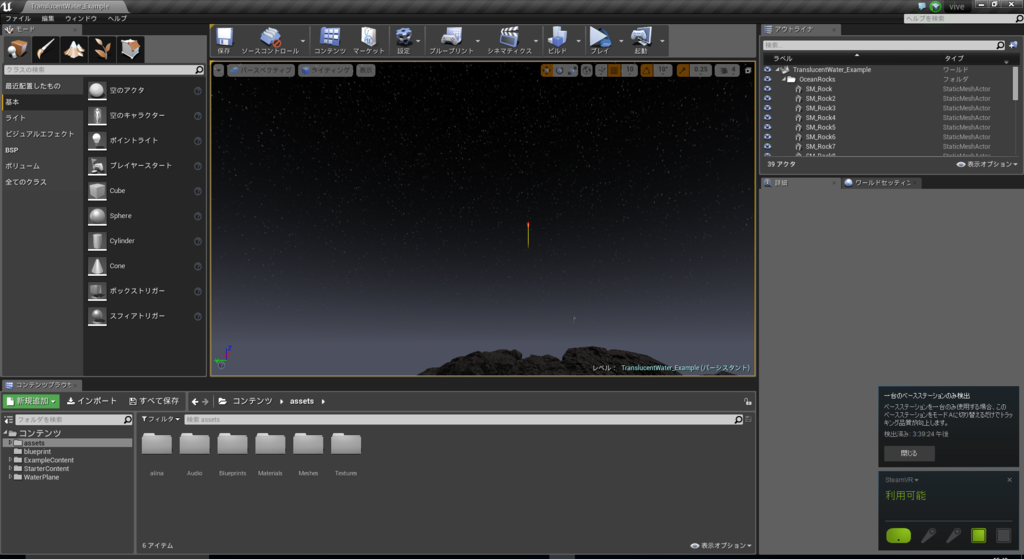The width and height of the screenshot is (1024, 559).
Task: Open the File (ファイル) menu
Action: [18, 19]
